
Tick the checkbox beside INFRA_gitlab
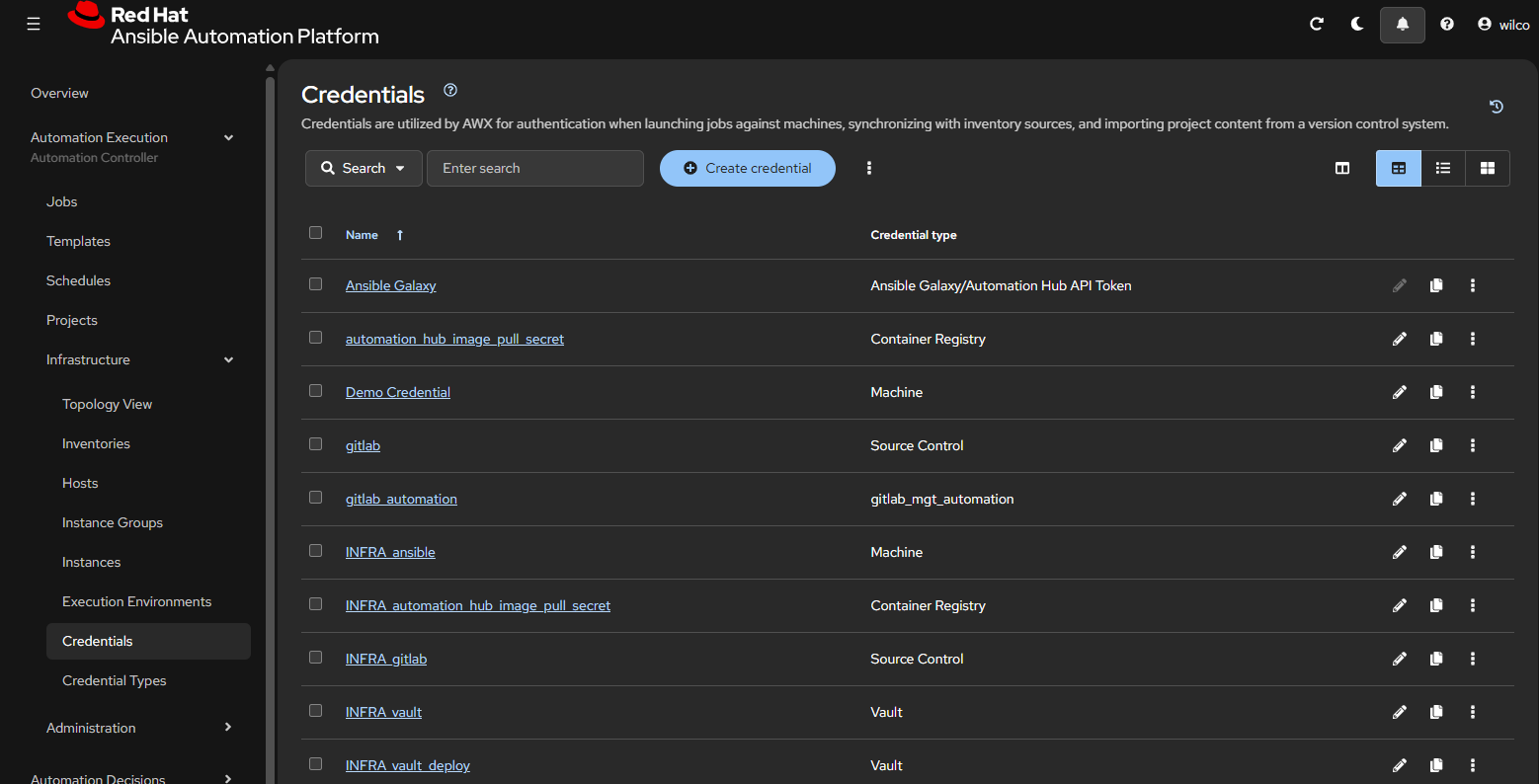click(316, 657)
